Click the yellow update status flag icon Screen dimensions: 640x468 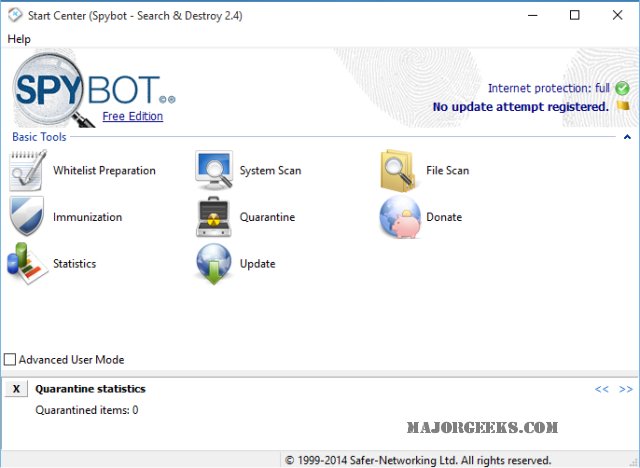(x=623, y=106)
